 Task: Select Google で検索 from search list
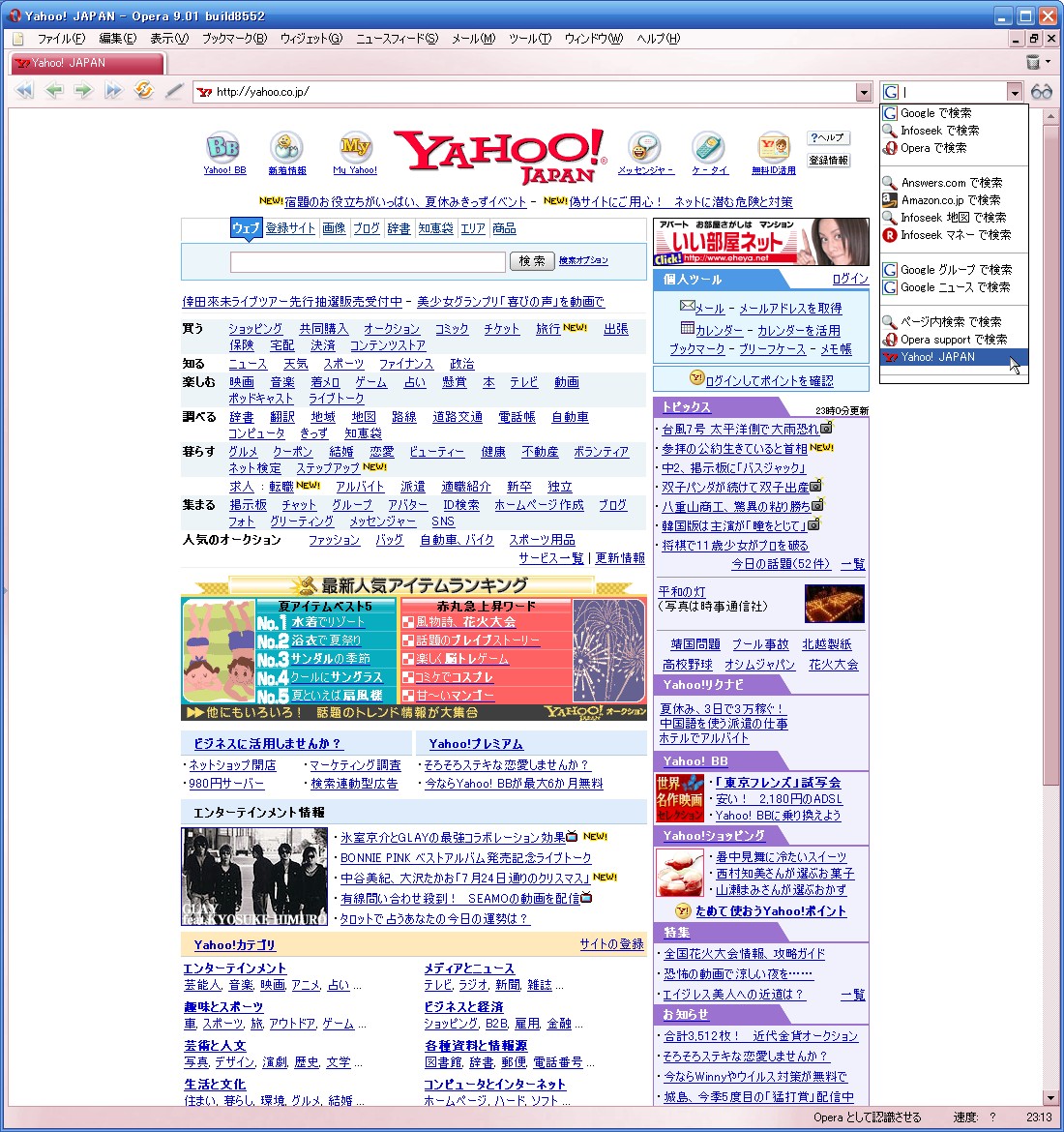tap(954, 112)
